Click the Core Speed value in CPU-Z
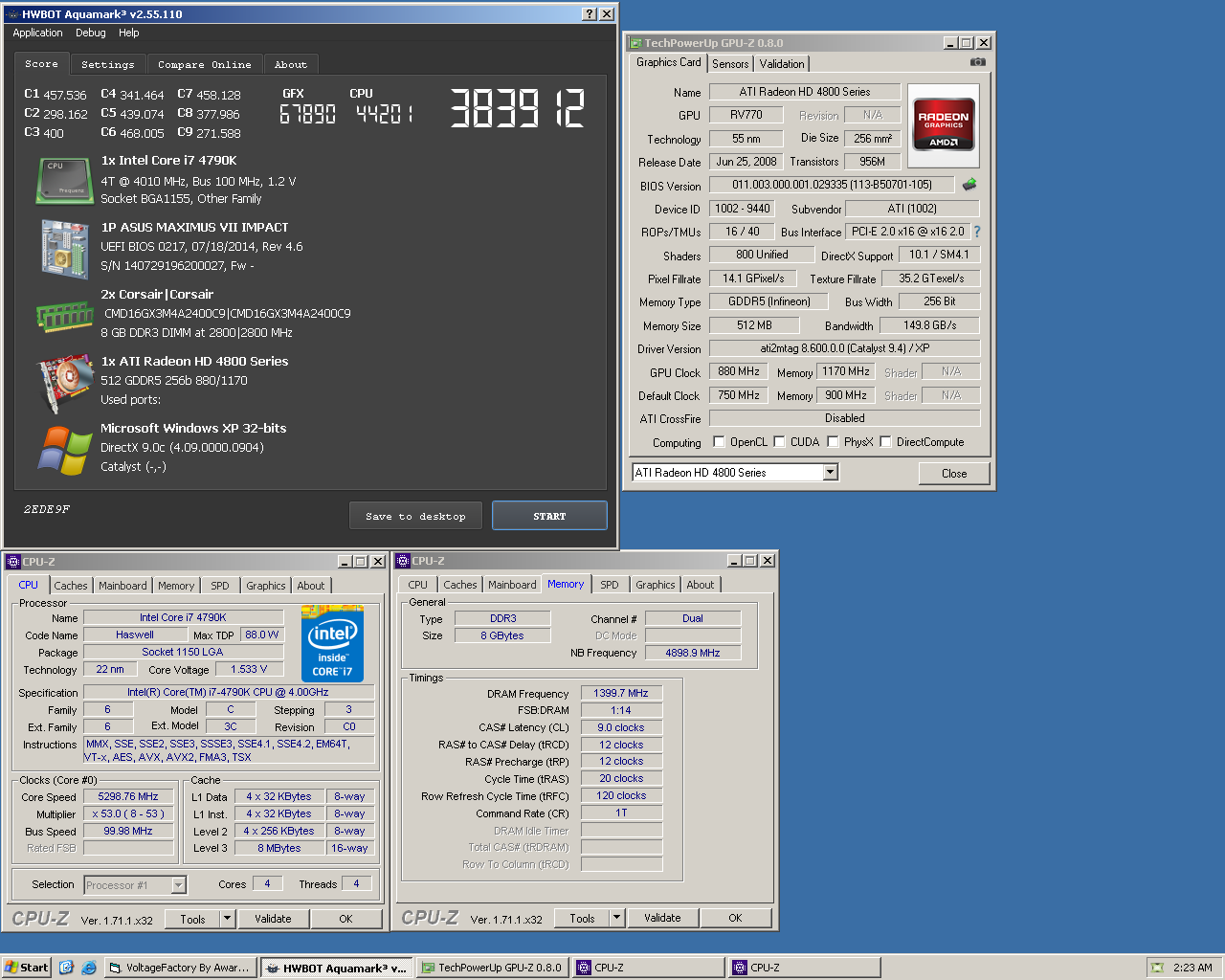 pos(128,796)
